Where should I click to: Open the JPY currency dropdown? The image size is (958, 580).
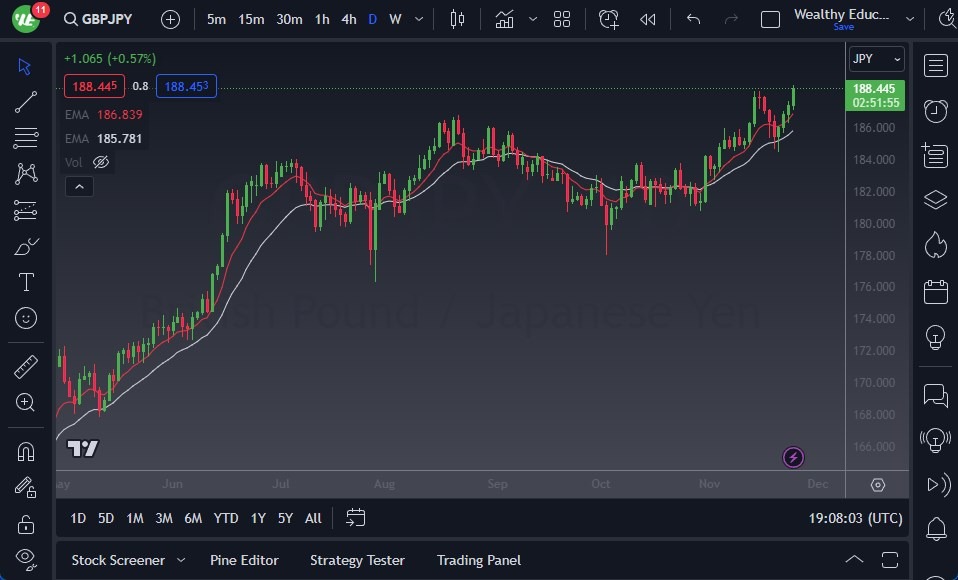[876, 58]
